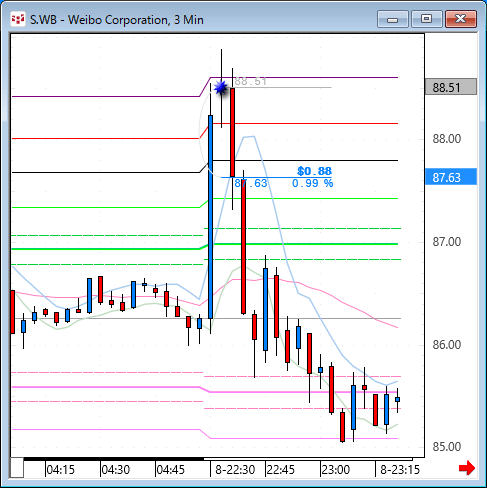Click the 04:15 time axis label
This screenshot has width=487, height=488.
point(61,470)
